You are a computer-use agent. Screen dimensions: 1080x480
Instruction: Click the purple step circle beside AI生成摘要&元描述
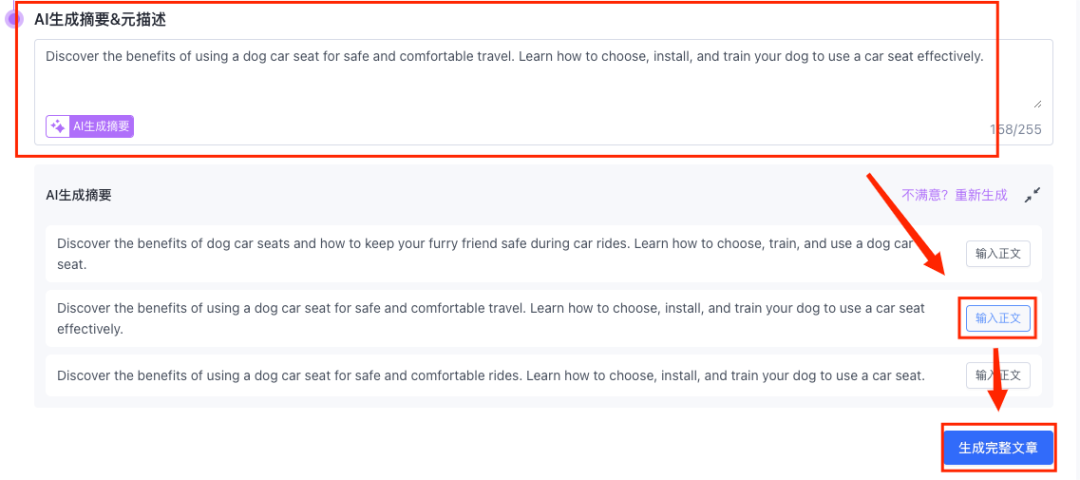click(x=14, y=19)
